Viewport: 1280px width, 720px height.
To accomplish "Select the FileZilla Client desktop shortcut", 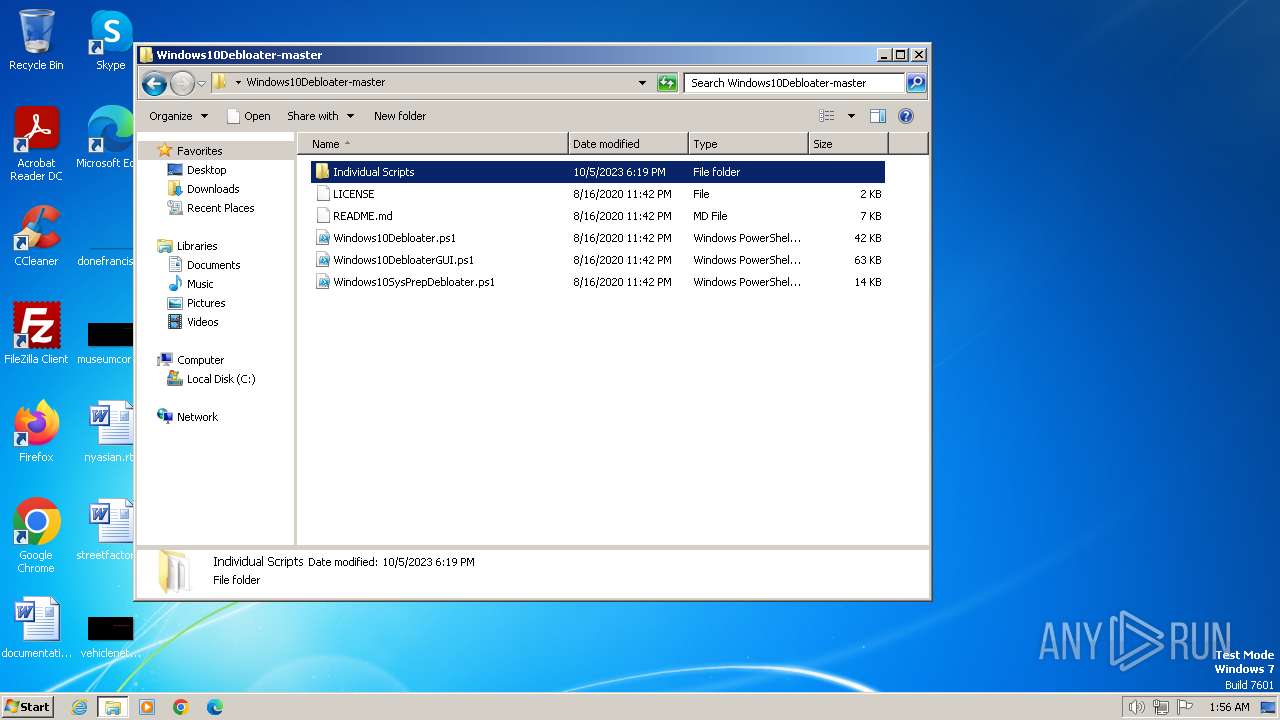I will [36, 334].
